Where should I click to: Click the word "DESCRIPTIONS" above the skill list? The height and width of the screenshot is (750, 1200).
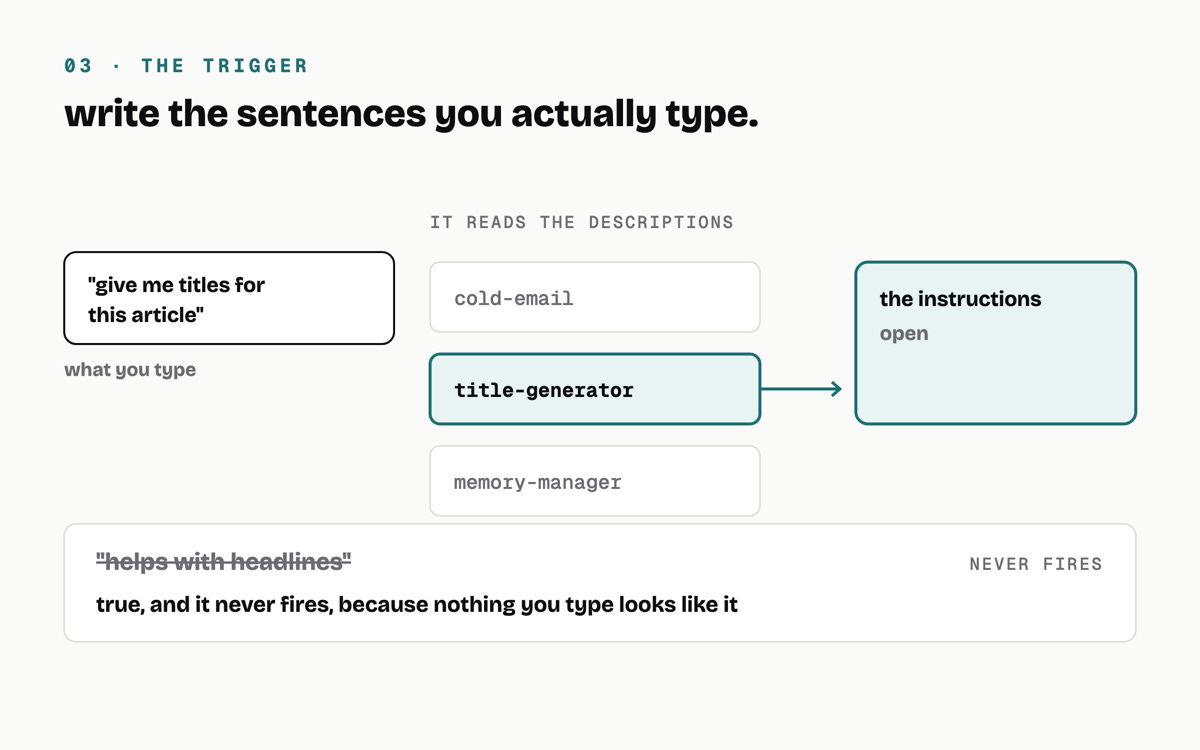coord(661,222)
